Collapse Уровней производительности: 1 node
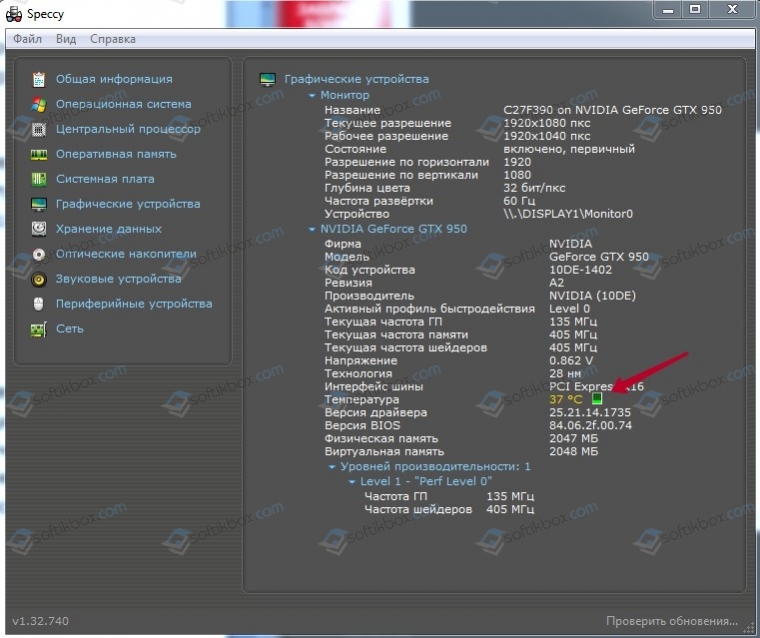 332,467
